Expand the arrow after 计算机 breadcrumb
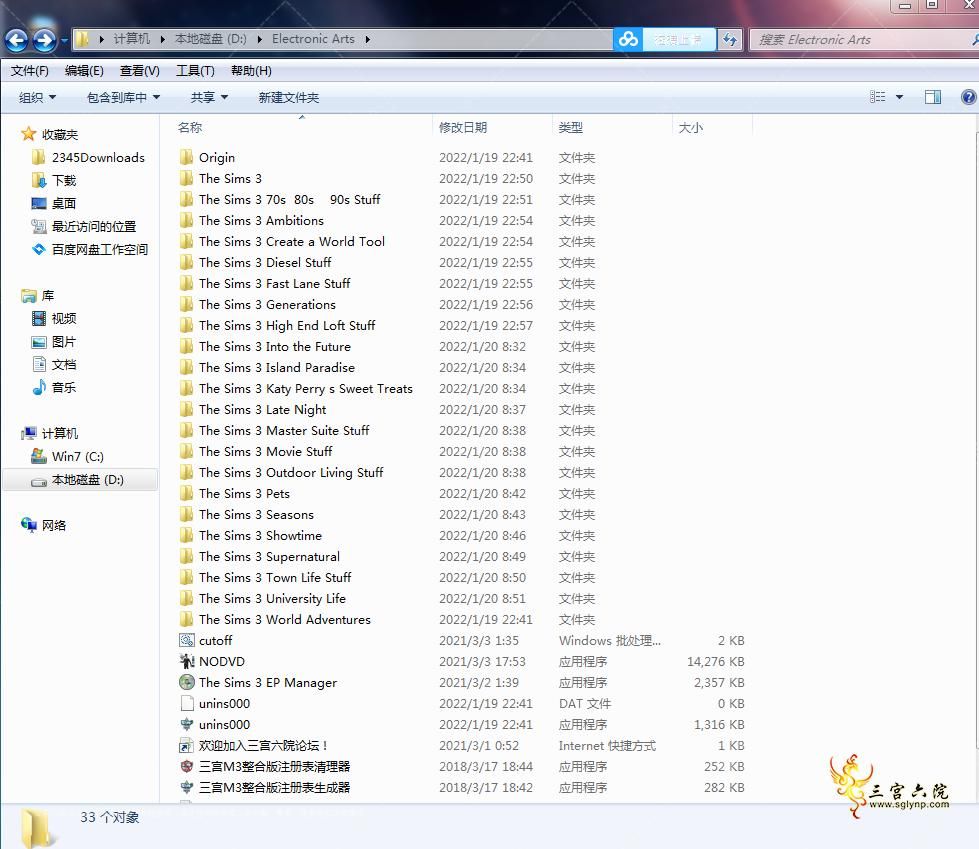 click(x=162, y=39)
